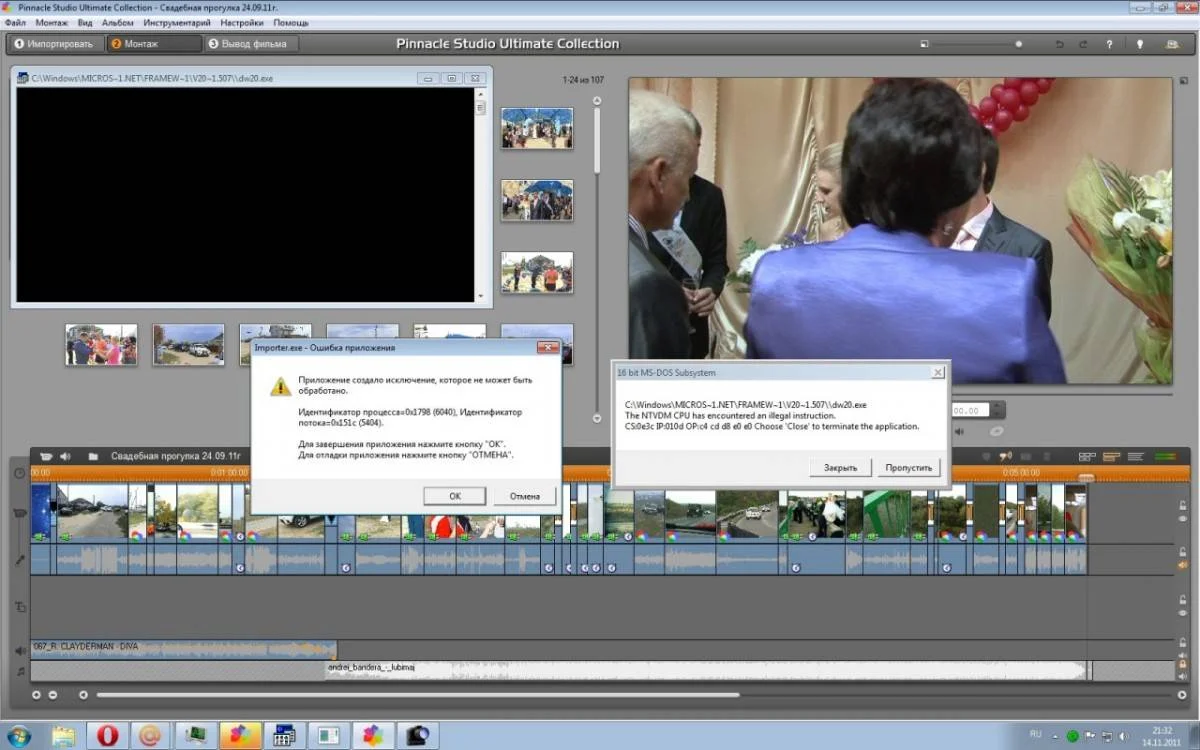Viewport: 1200px width, 750px height.
Task: Toggle the video track lock icon
Action: click(1182, 506)
